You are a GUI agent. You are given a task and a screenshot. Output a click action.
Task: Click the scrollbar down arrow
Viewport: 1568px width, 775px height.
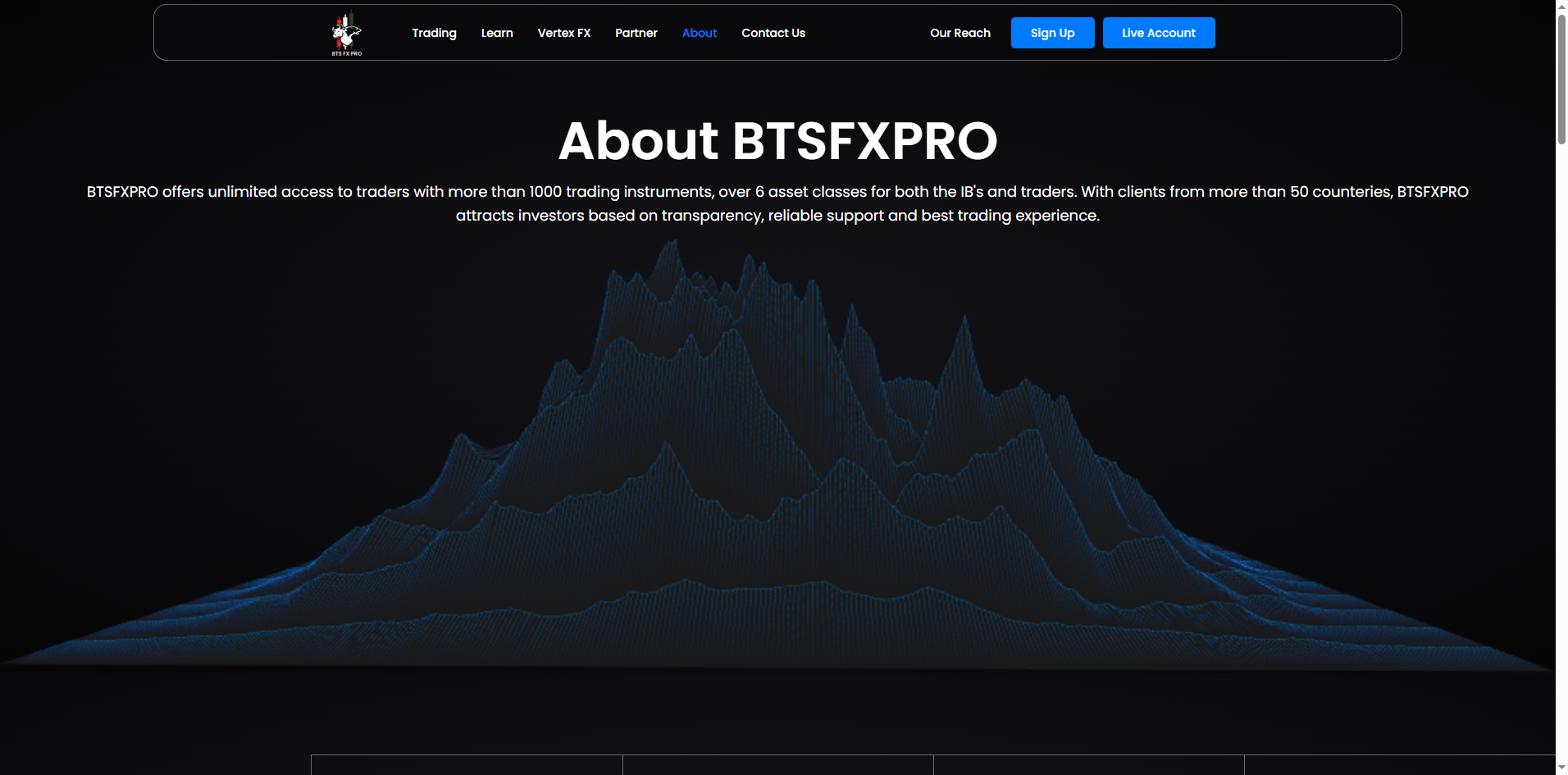coord(1561,768)
